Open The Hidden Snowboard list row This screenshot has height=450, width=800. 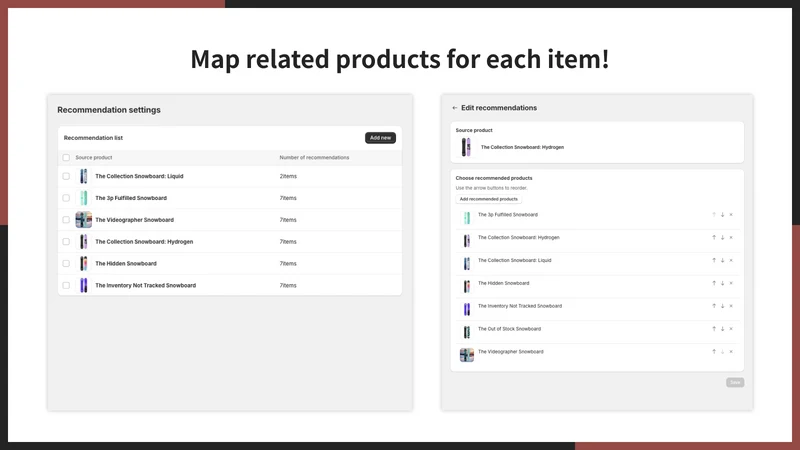[x=230, y=264]
